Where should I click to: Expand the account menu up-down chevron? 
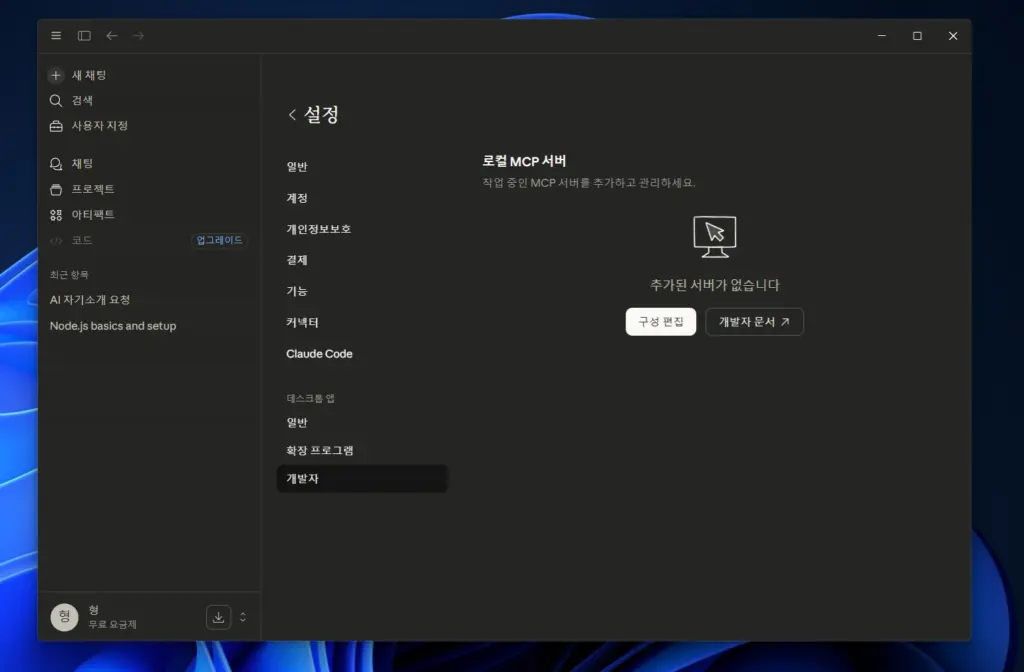[243, 617]
